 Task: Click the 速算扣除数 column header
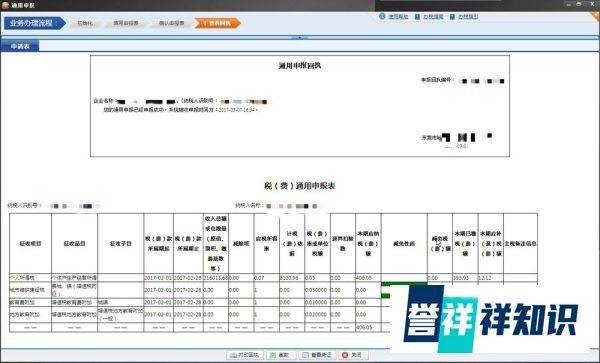pyautogui.click(x=343, y=244)
